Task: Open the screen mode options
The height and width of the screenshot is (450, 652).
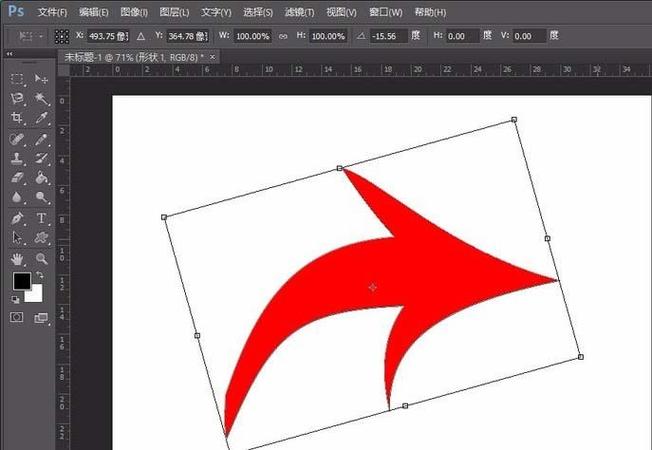Action: (x=41, y=318)
